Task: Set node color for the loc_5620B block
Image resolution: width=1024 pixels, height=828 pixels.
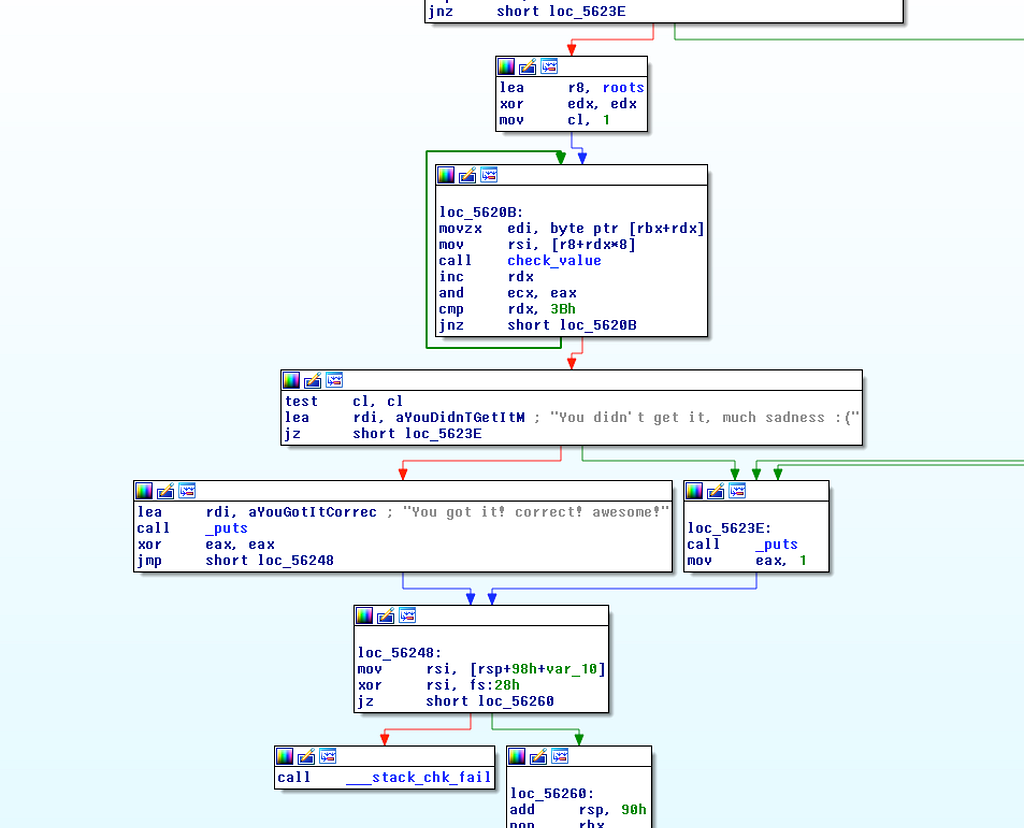Action: [x=446, y=175]
